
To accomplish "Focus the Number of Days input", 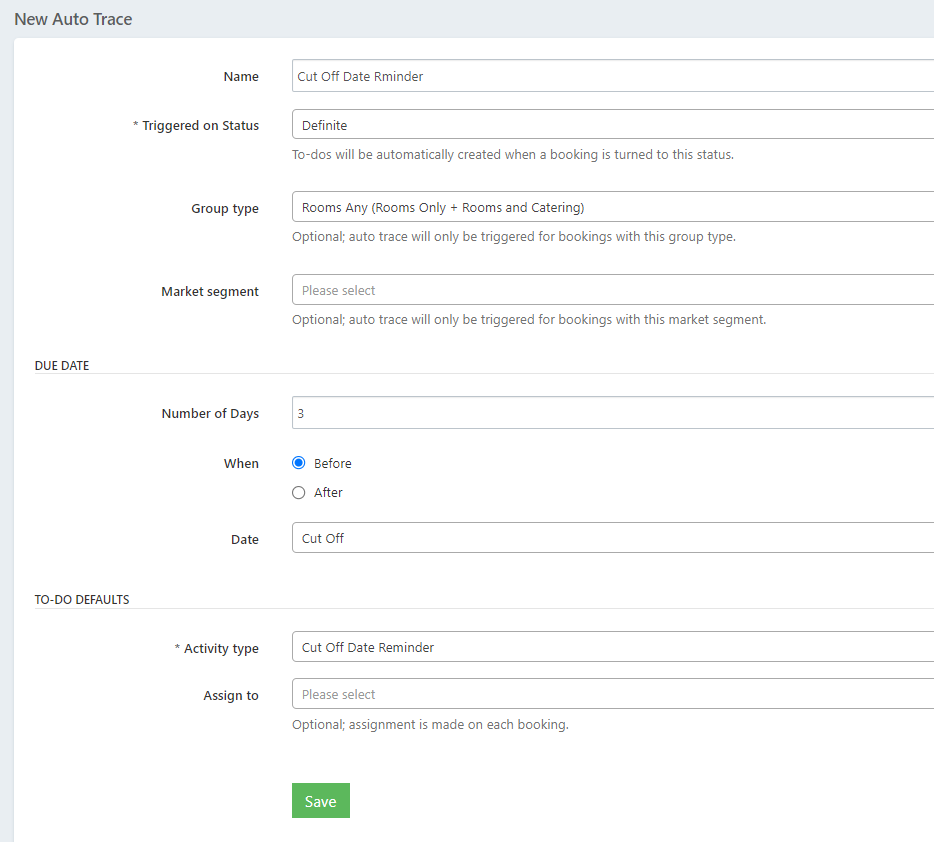I will point(612,412).
